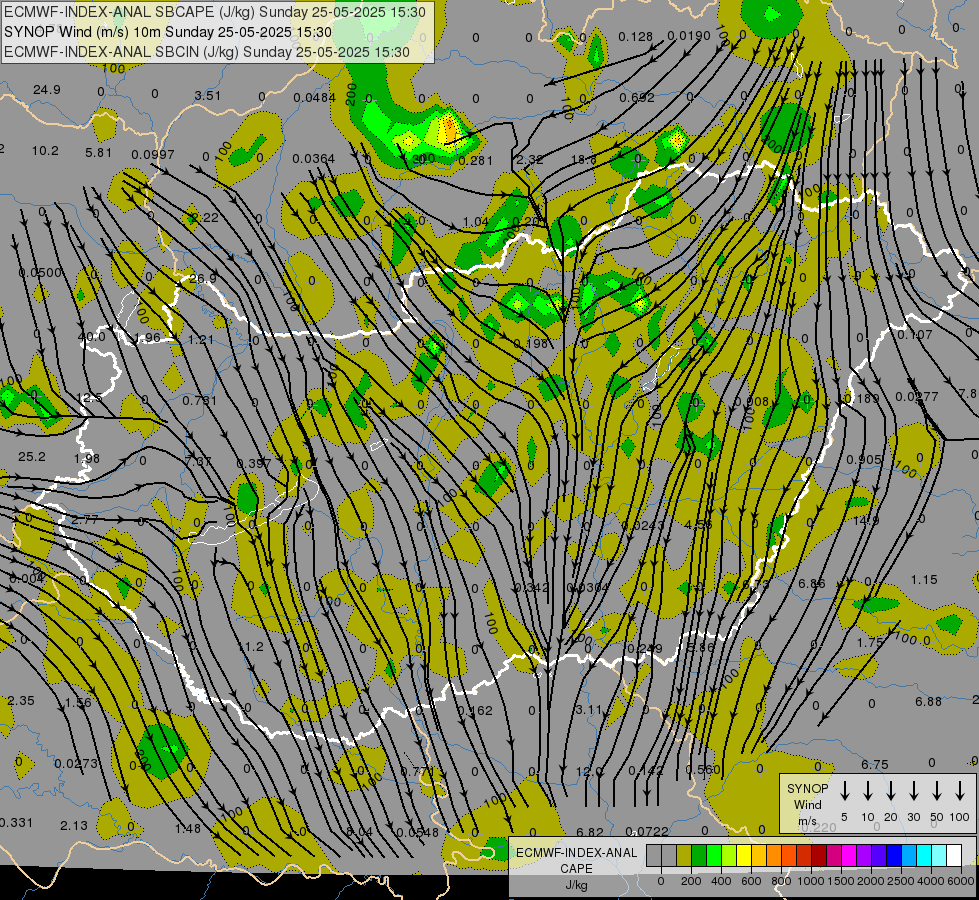The height and width of the screenshot is (900, 979).
Task: Click the '25.2' value on the map
Action: tap(32, 457)
